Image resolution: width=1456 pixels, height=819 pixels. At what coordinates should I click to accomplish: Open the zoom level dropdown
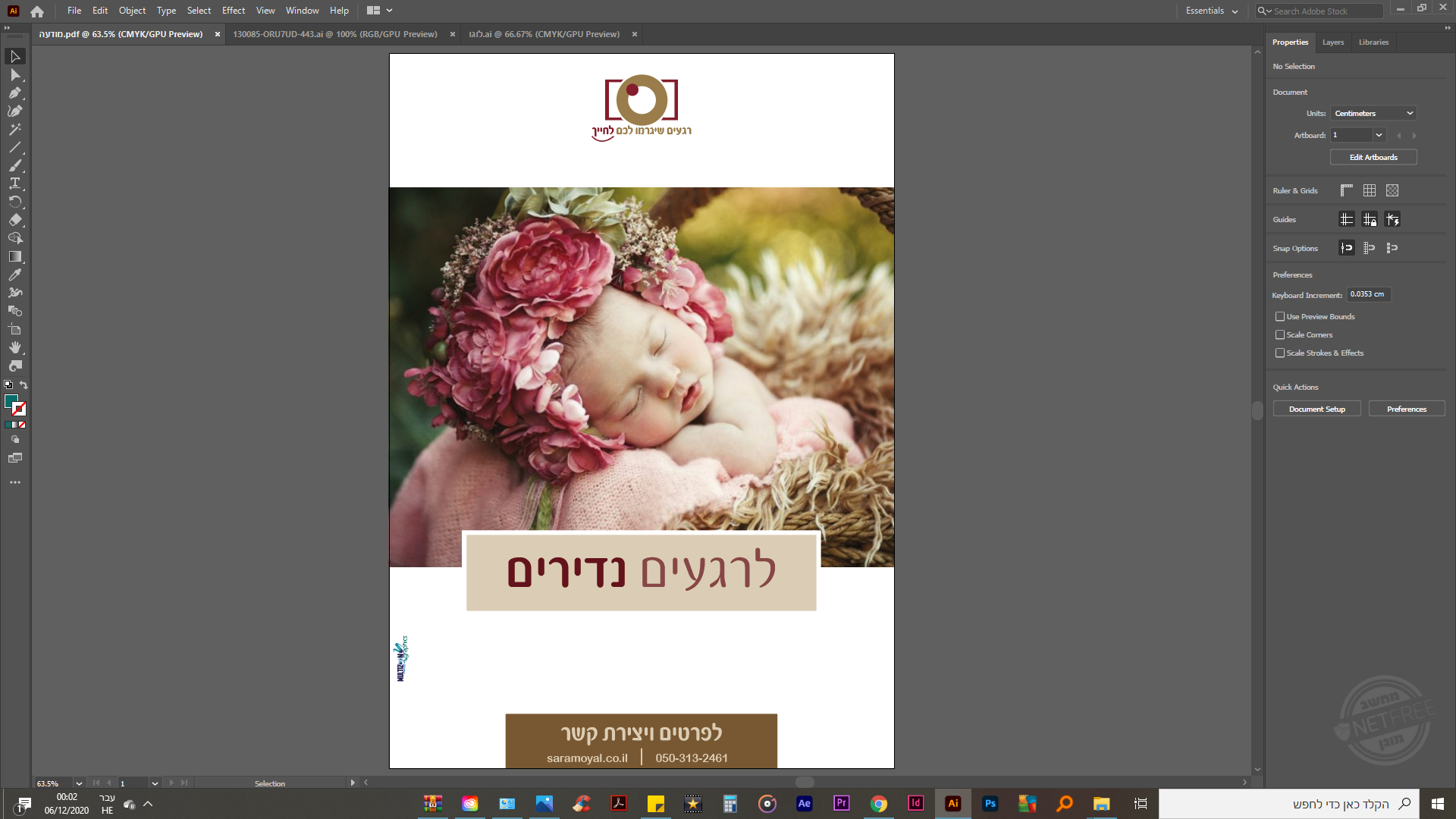click(79, 783)
